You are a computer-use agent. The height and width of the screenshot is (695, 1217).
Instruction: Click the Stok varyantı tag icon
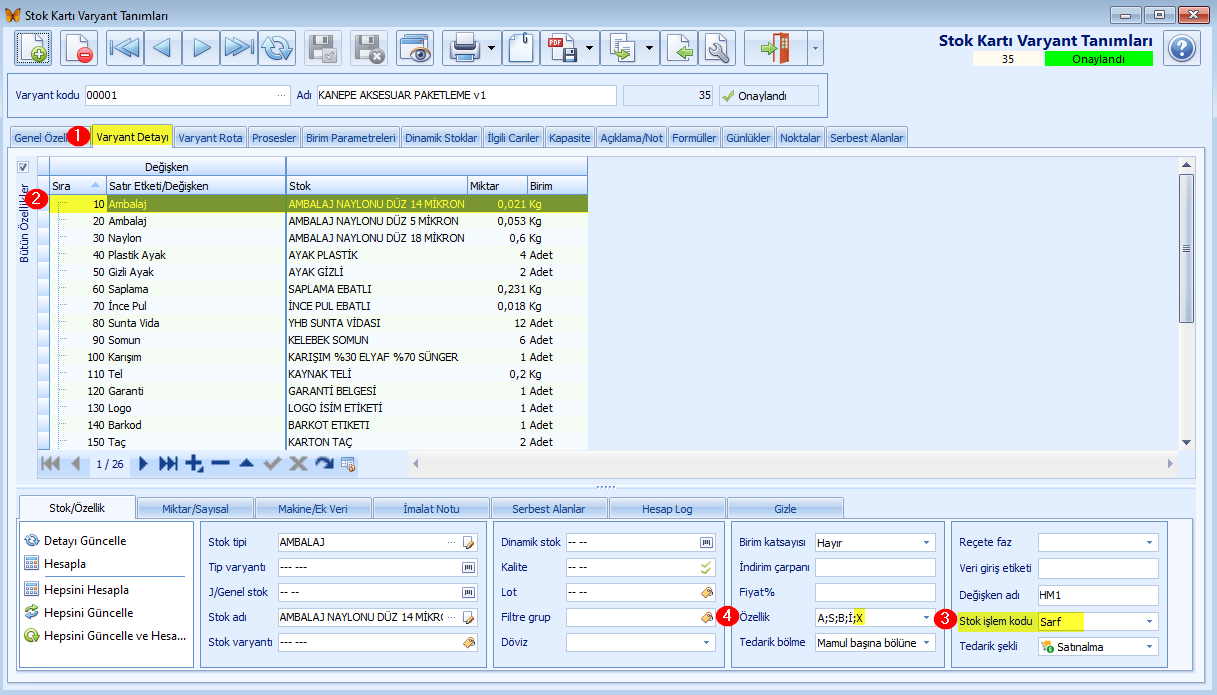[467, 642]
